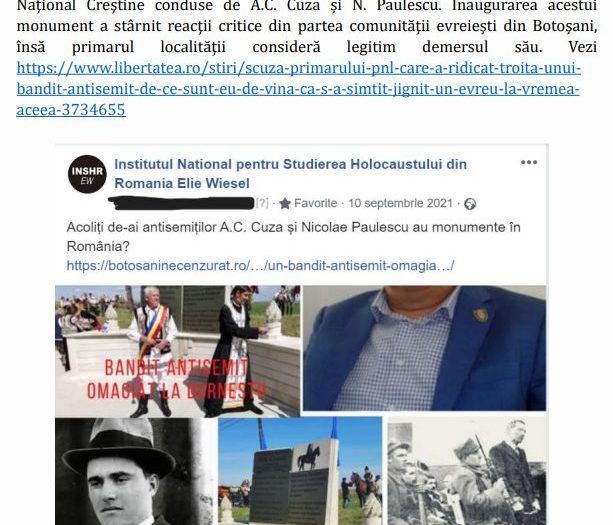Click the post caption about A.C. Cuza

[x=293, y=237]
